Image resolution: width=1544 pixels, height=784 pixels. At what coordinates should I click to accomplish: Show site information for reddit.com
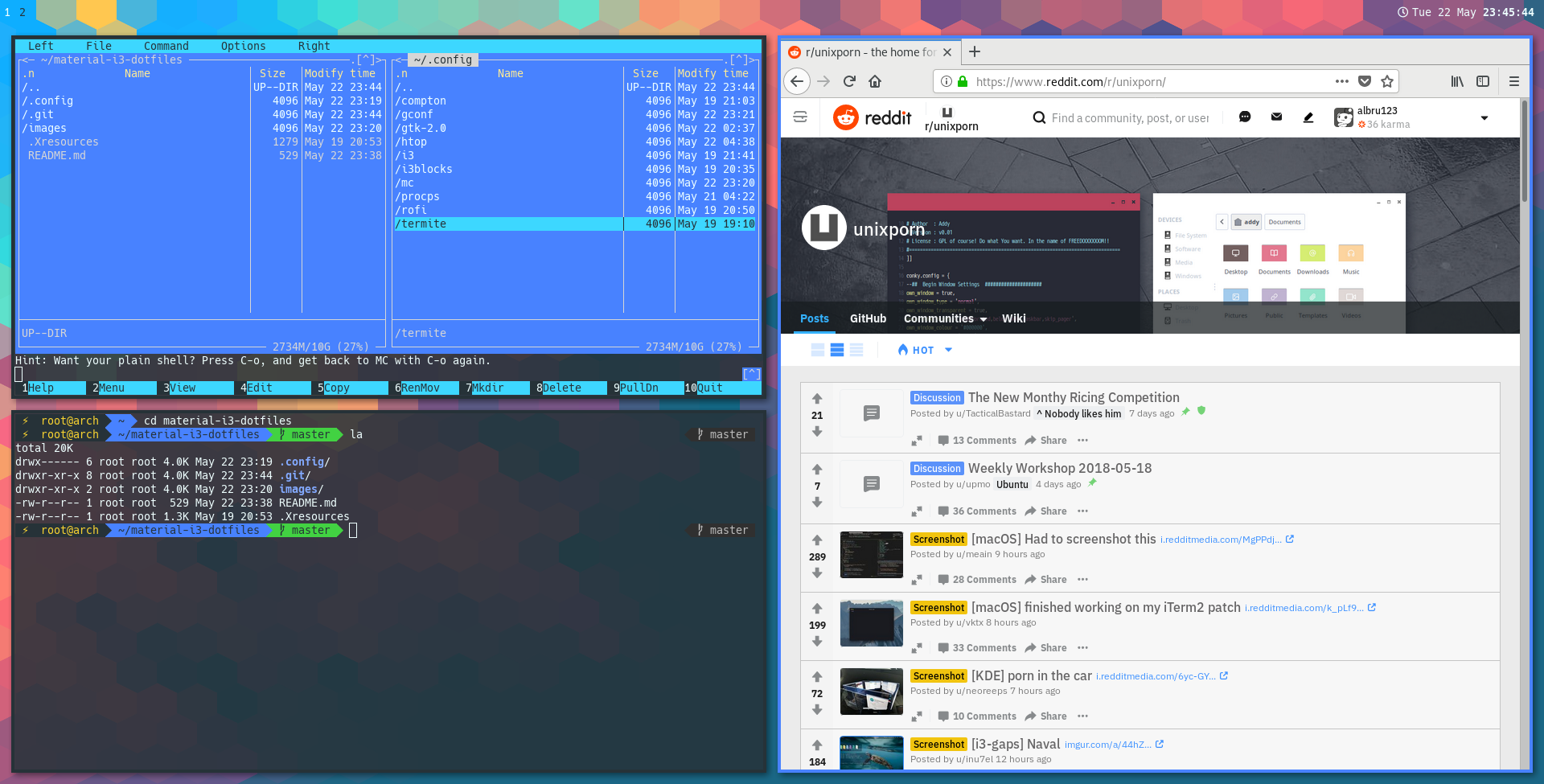(947, 81)
